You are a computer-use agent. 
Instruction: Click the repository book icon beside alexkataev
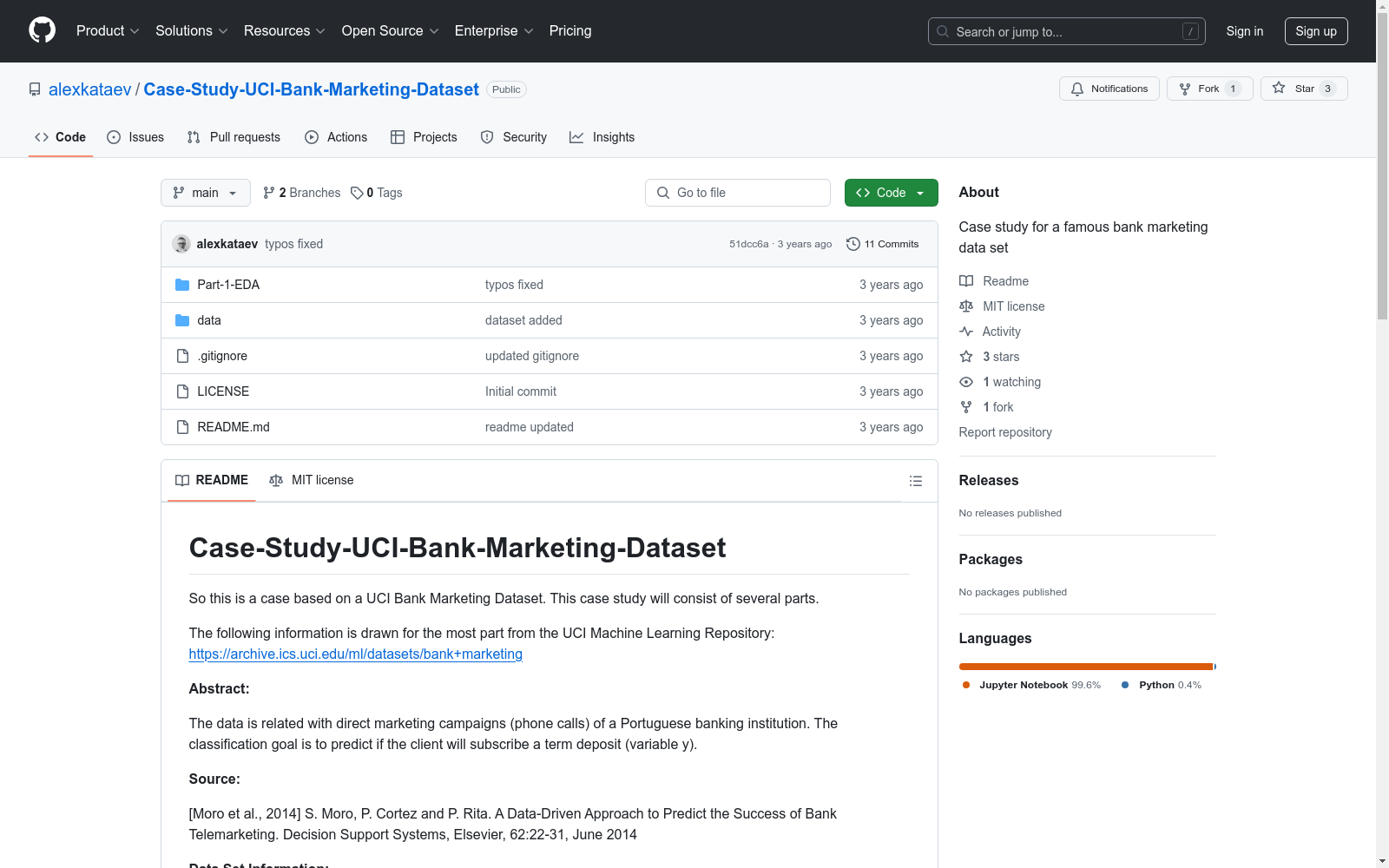(x=35, y=89)
